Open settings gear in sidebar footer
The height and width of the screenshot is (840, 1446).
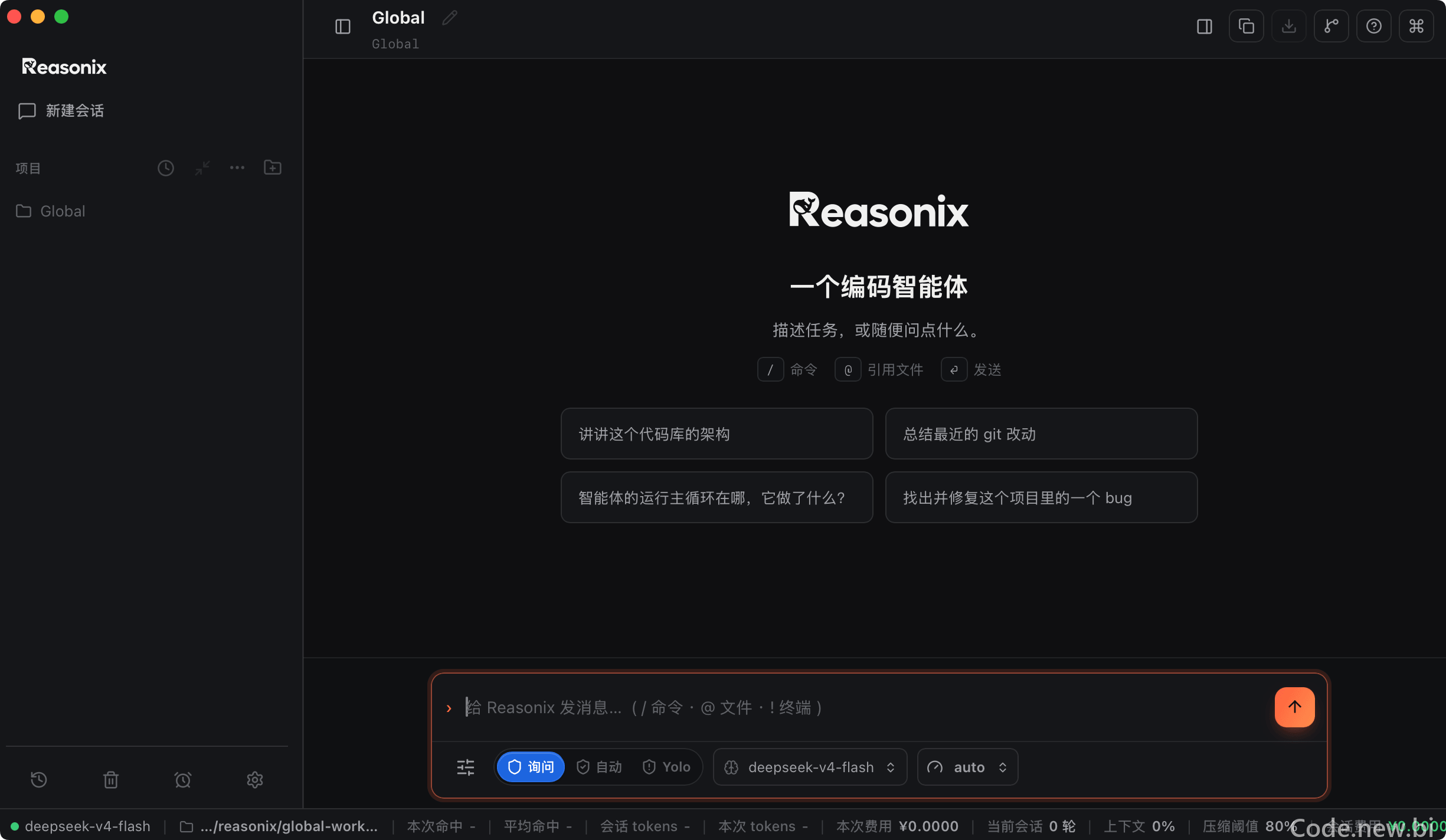[255, 780]
